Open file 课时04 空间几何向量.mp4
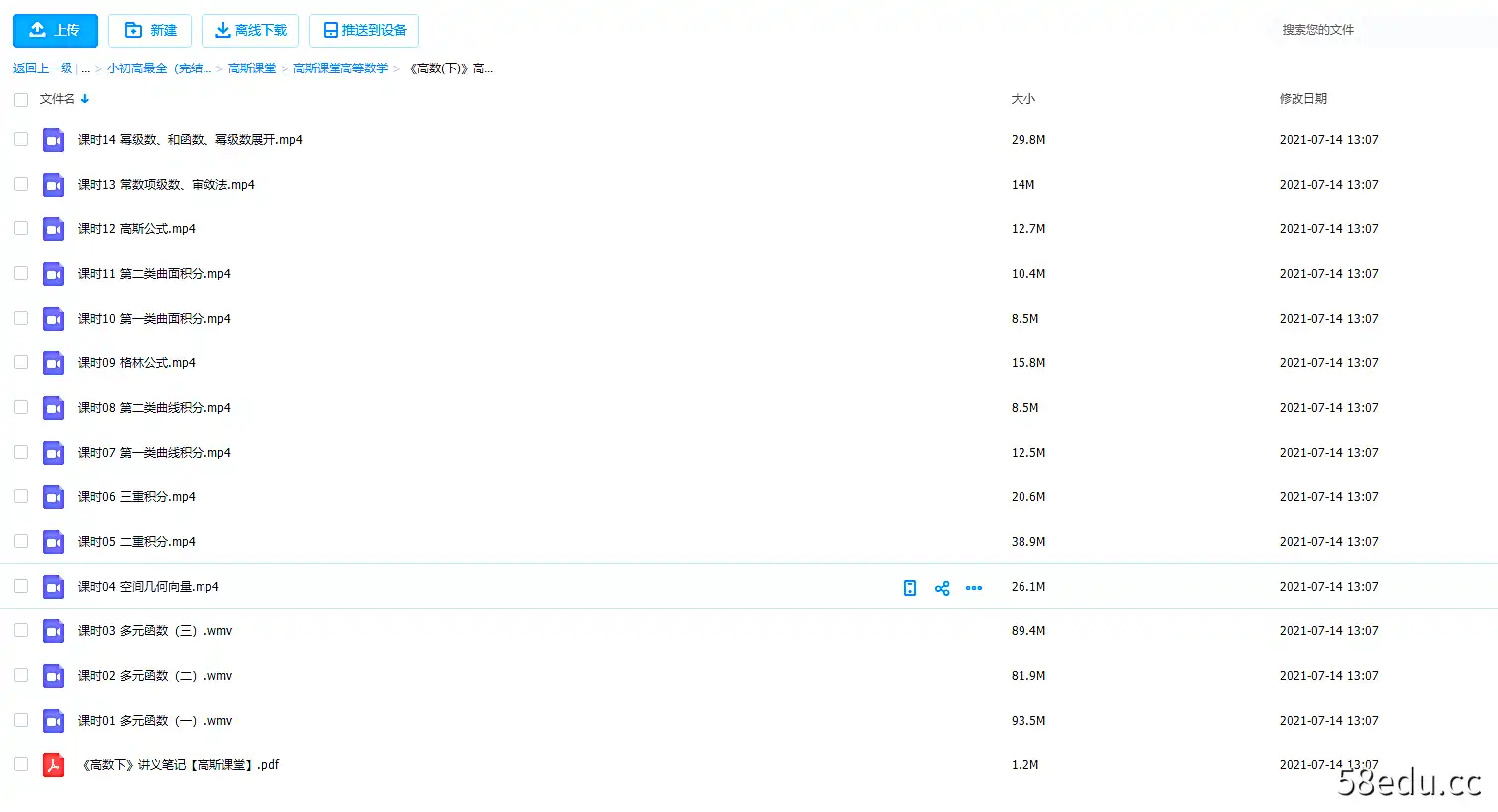1498x812 pixels. [x=149, y=587]
